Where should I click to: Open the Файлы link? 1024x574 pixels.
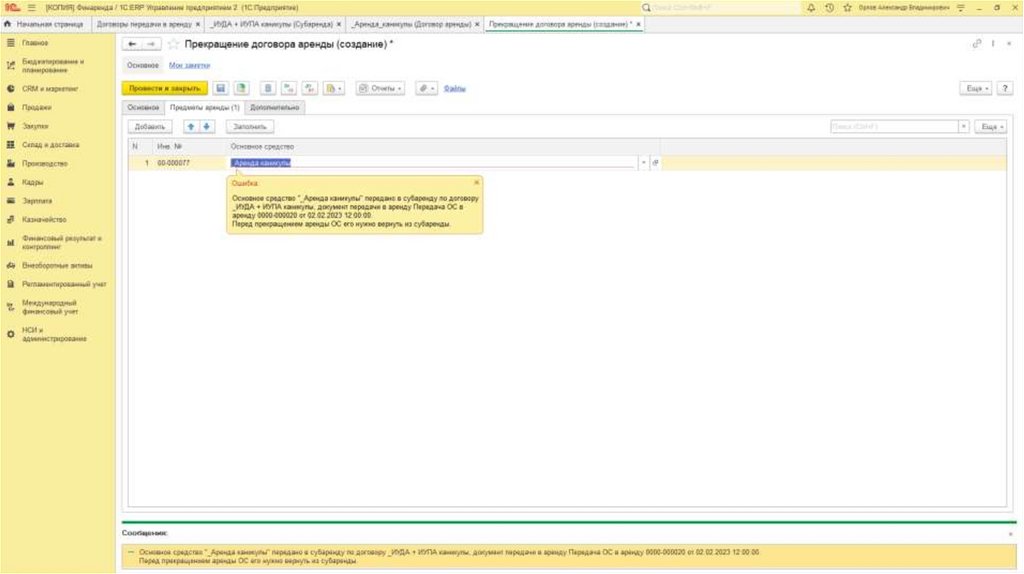click(x=455, y=88)
